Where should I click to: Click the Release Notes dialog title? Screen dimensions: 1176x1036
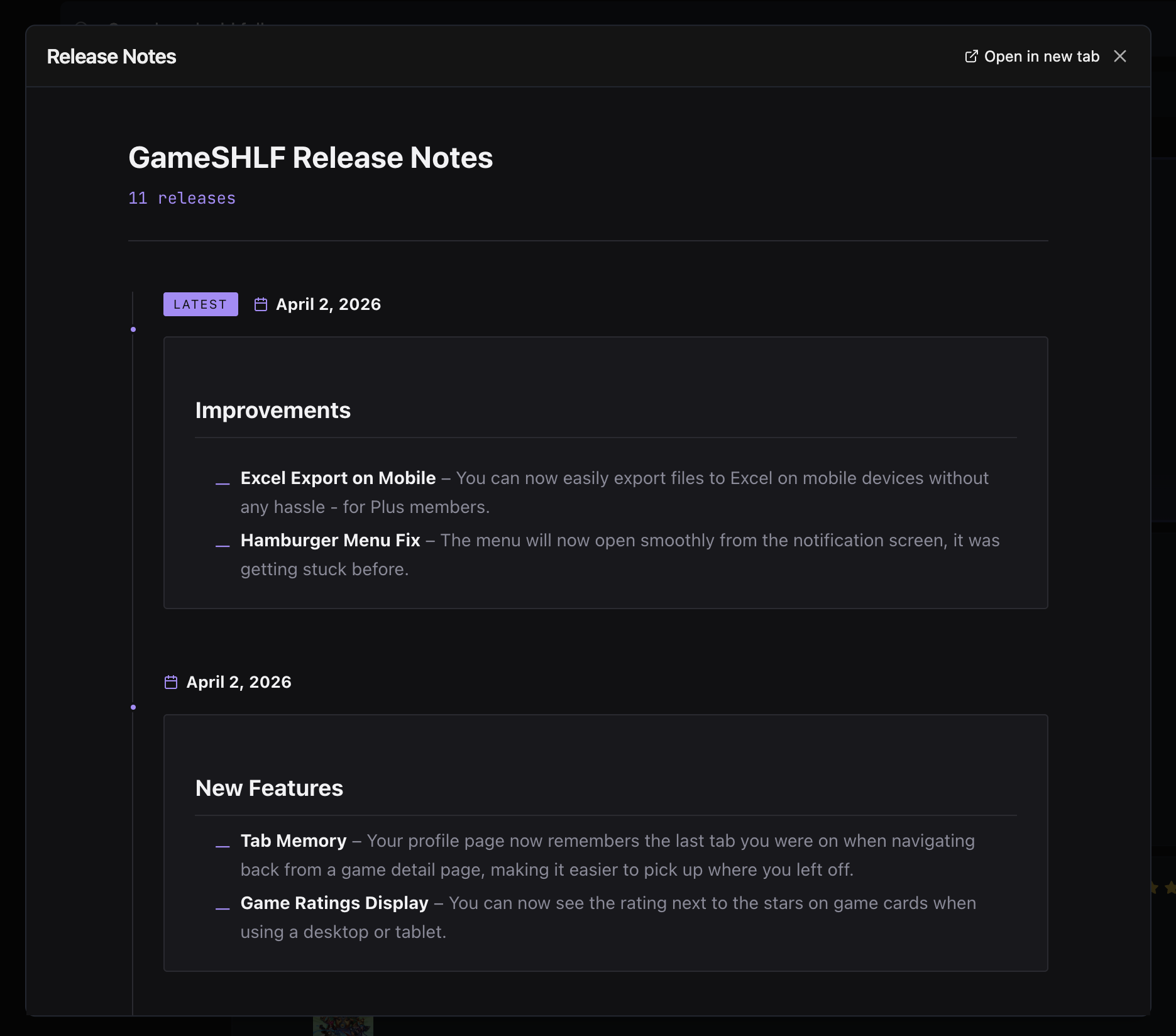pyautogui.click(x=111, y=57)
